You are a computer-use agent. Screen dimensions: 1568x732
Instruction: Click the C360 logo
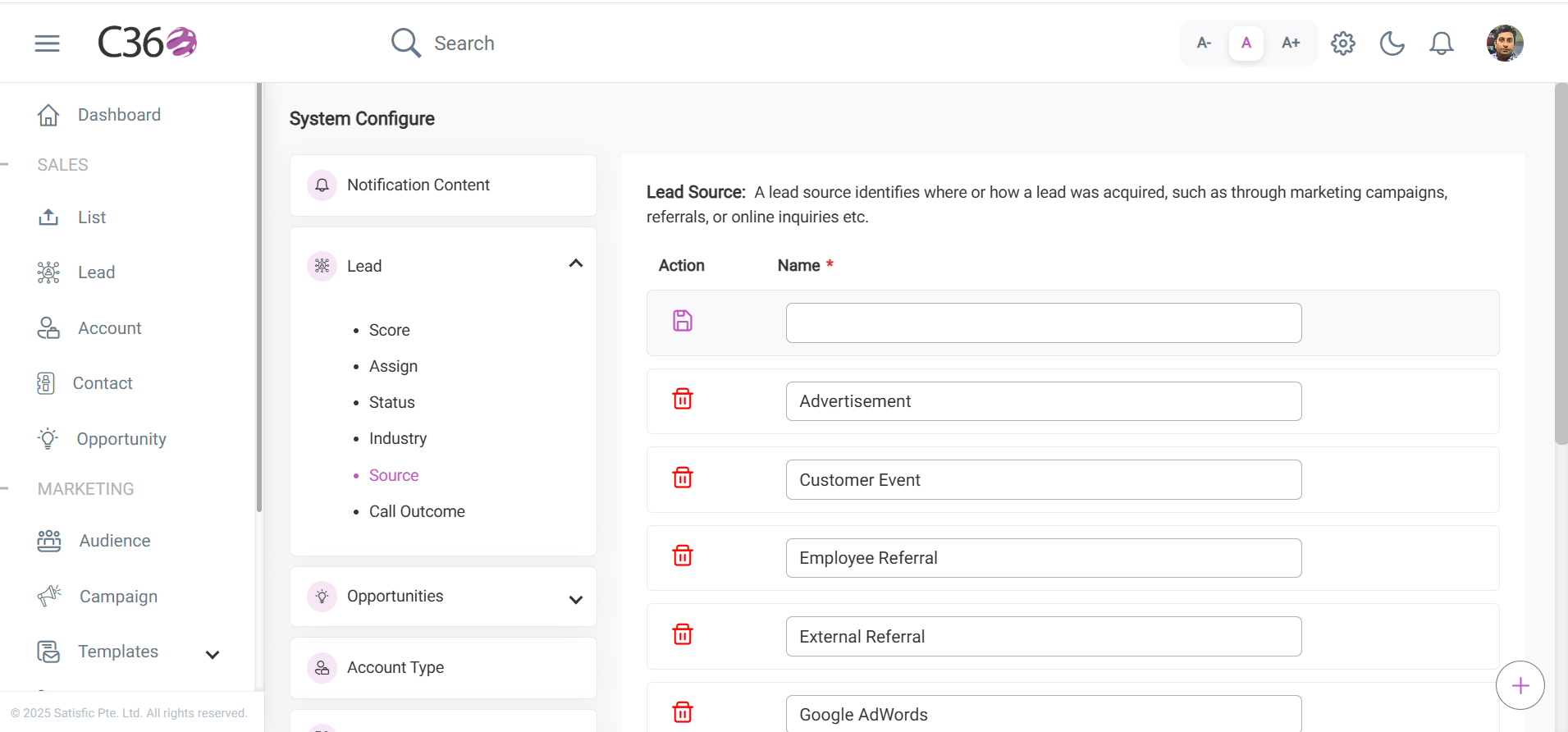147,43
